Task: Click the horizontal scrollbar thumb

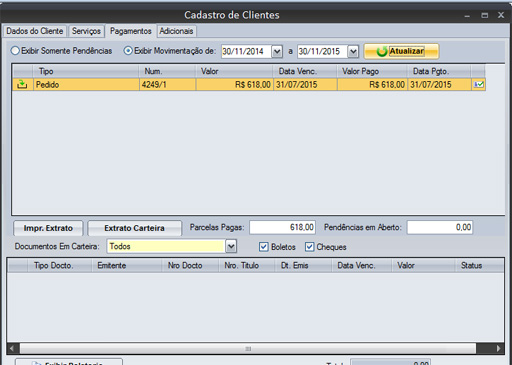Action: (x=248, y=349)
